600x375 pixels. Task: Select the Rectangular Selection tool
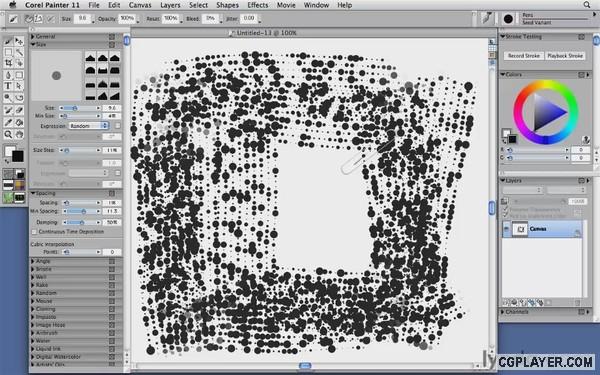[8, 52]
